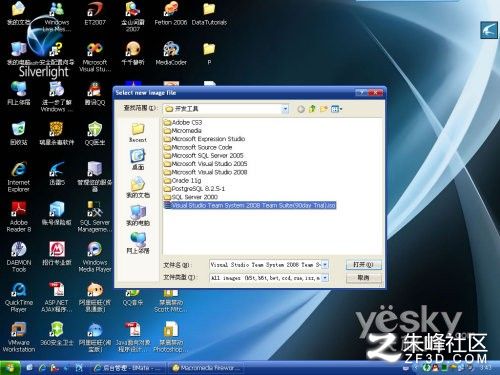The height and width of the screenshot is (375, 500).
Task: Open Microsoft Visual Studio 2005 folder
Action: [x=205, y=164]
